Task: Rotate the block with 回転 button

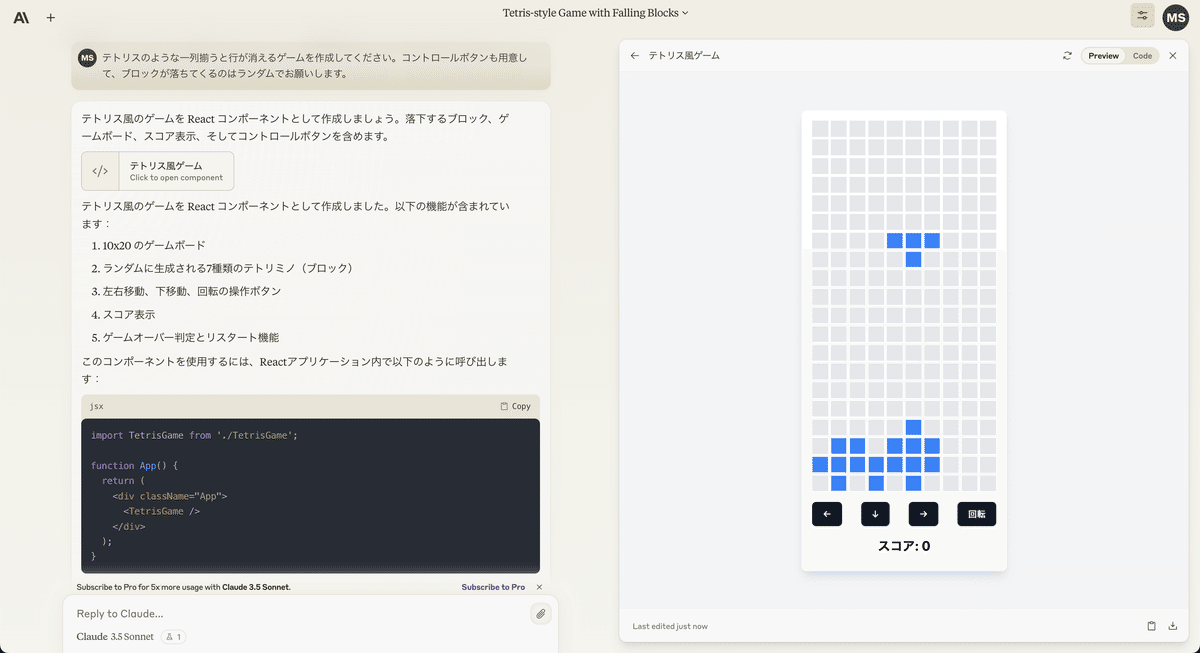Action: [x=977, y=514]
